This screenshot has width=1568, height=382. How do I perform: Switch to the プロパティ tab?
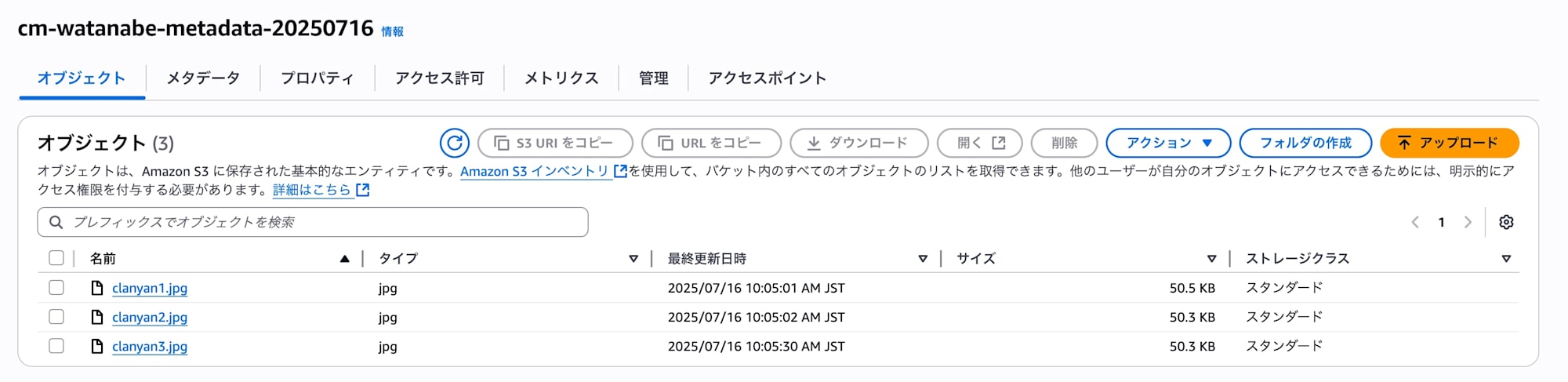[x=318, y=78]
